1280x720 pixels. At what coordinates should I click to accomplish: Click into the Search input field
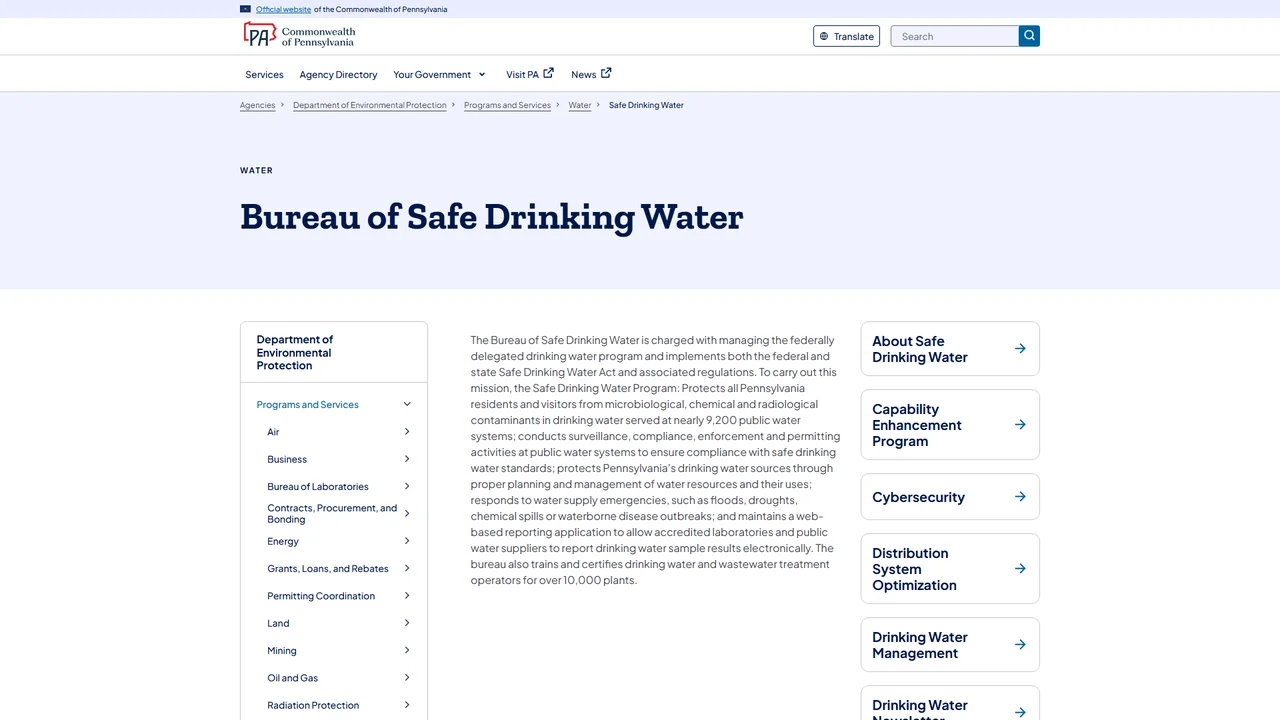pyautogui.click(x=955, y=36)
